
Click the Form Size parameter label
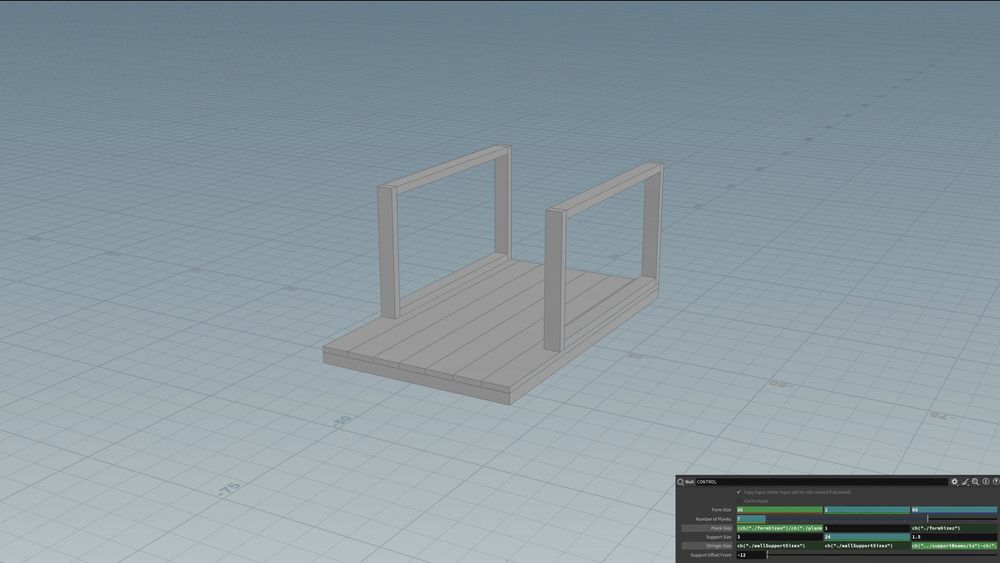(721, 510)
